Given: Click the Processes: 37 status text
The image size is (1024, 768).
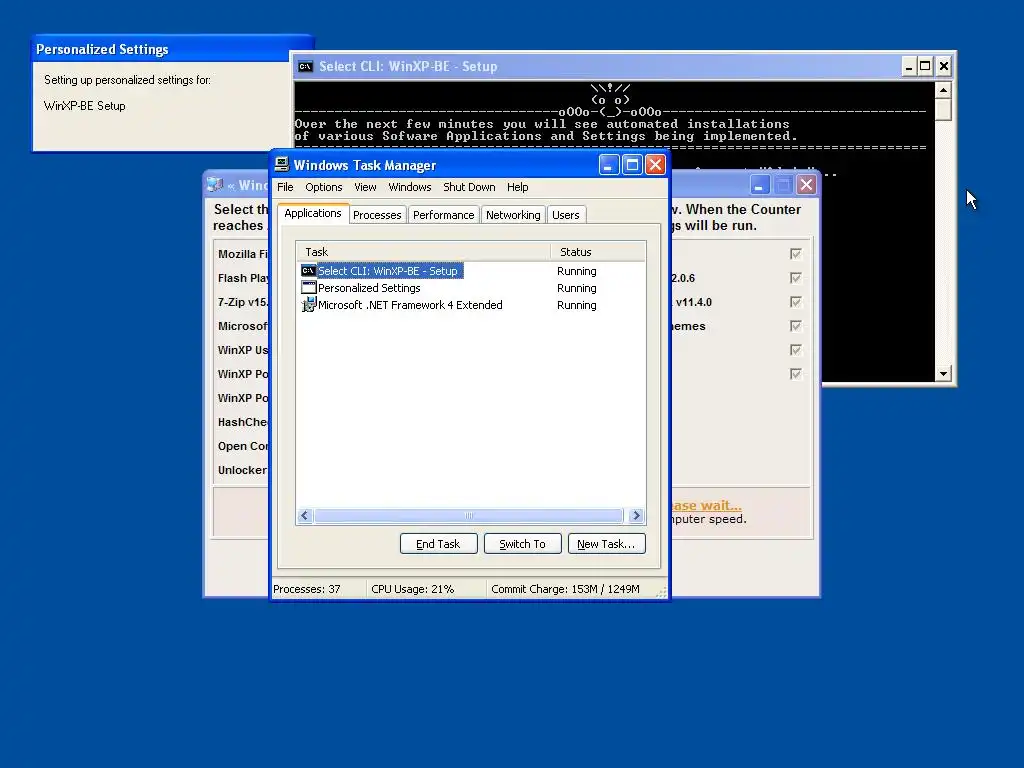Looking at the screenshot, I should (307, 589).
